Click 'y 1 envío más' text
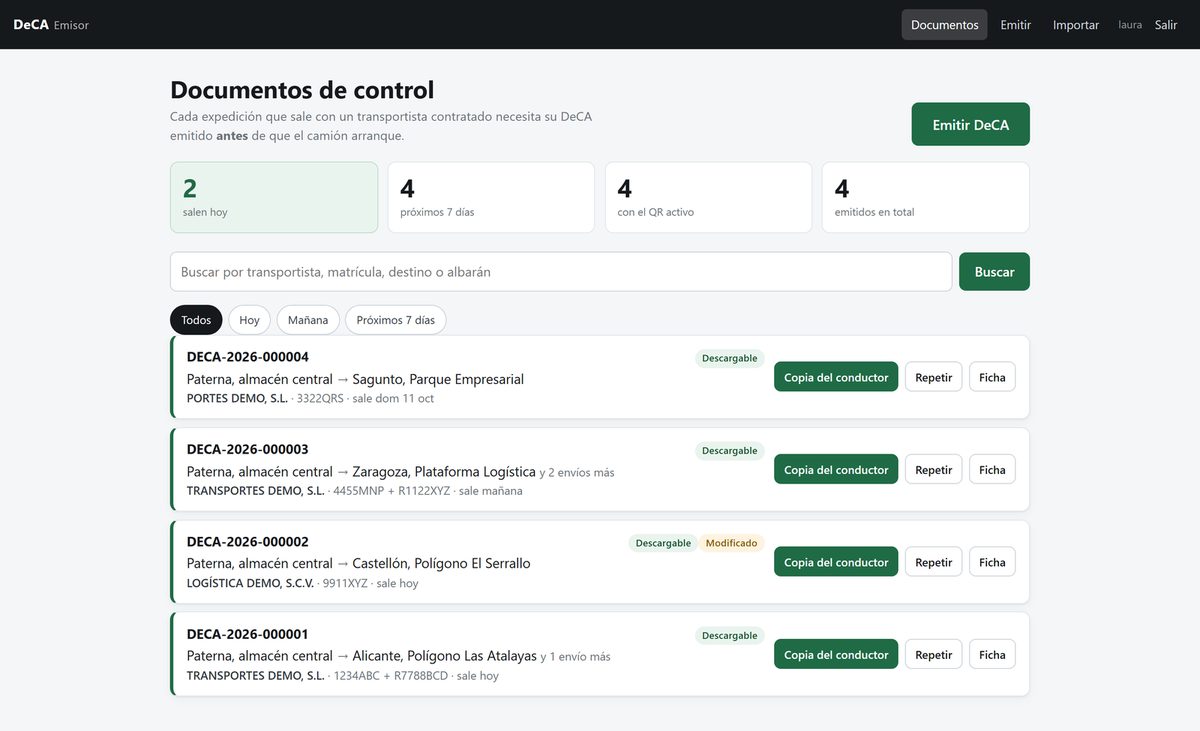The width and height of the screenshot is (1200, 731). 576,657
